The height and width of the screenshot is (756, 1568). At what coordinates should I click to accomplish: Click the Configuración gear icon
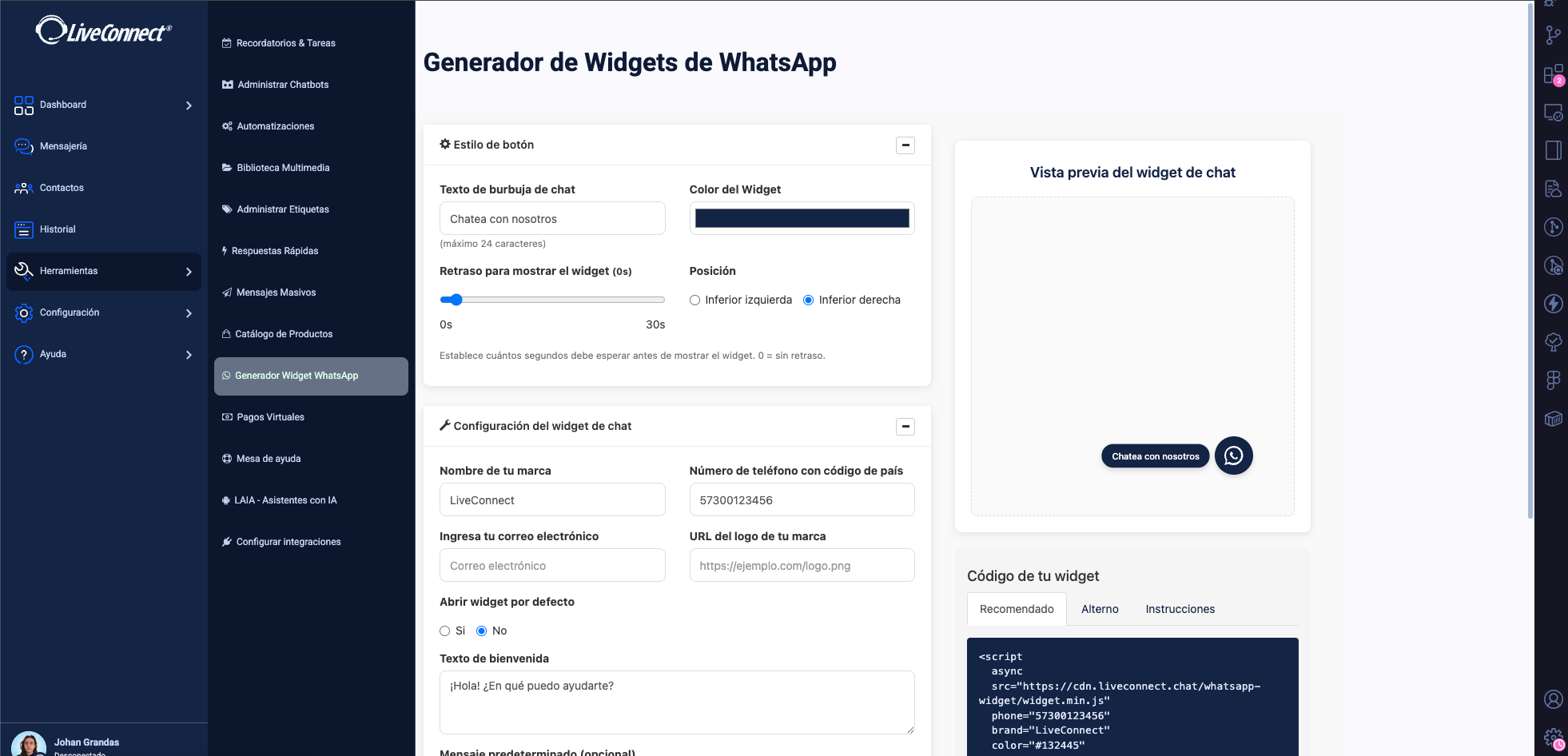pos(24,313)
